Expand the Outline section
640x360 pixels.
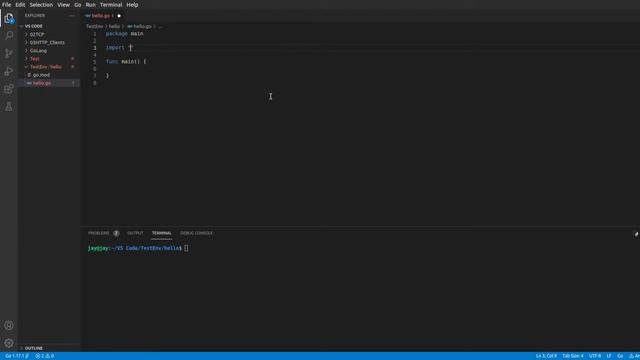[x=49, y=348]
